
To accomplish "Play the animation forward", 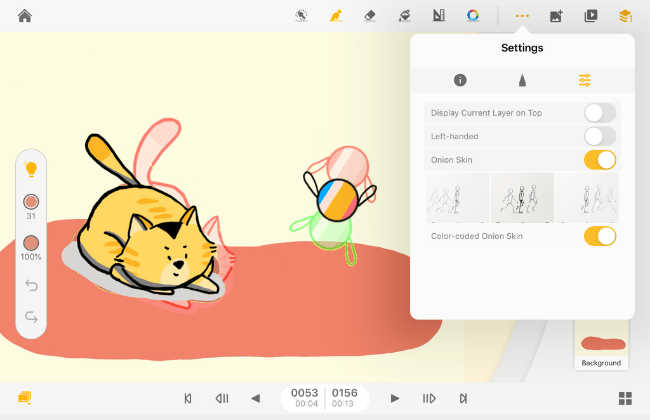I will 395,398.
